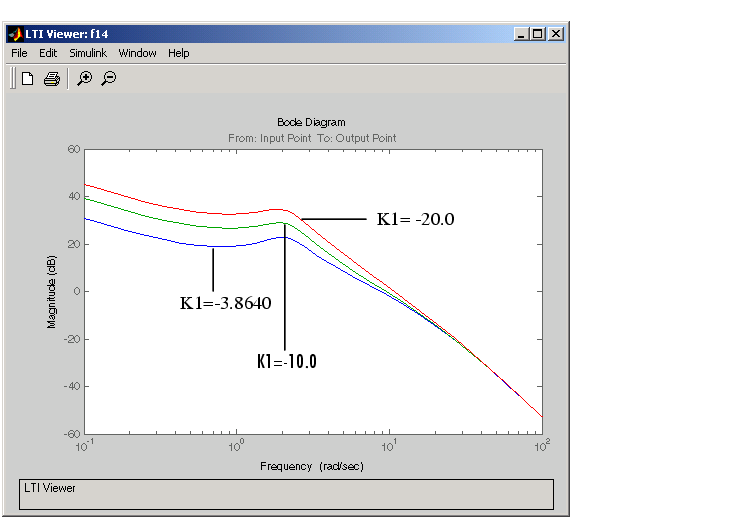Click the MATLAB icon in the title bar
This screenshot has height=520, width=750.
[15, 33]
